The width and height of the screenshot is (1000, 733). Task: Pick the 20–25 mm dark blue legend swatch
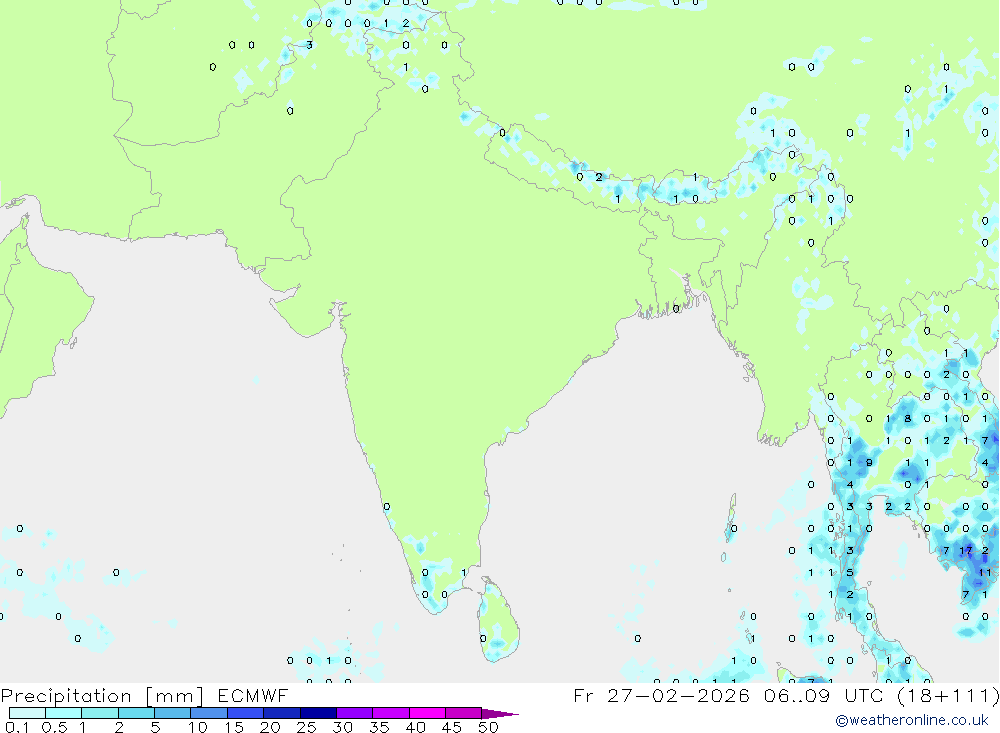(281, 713)
